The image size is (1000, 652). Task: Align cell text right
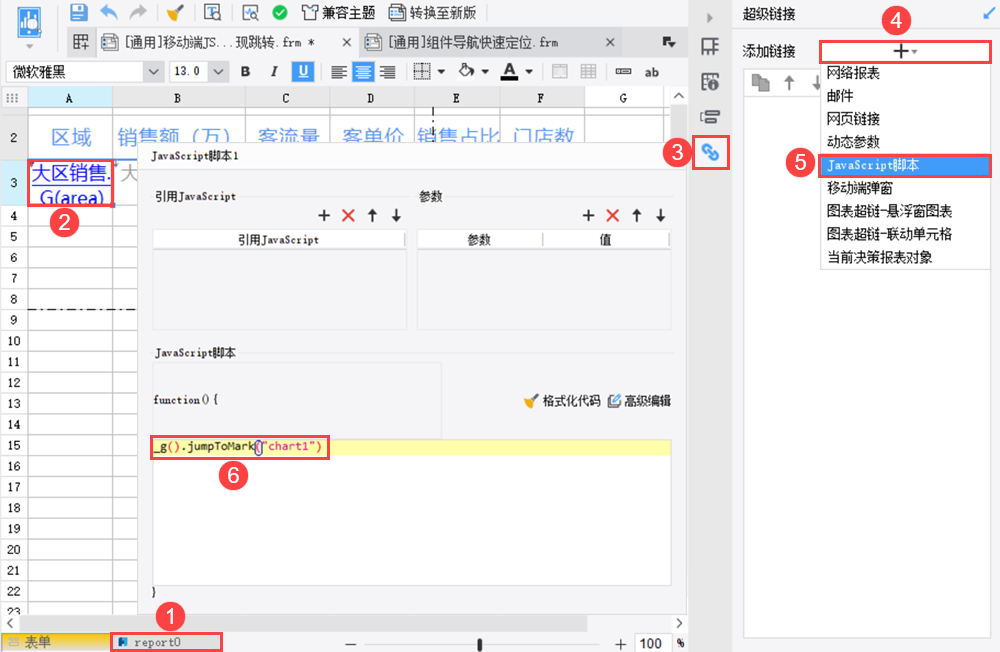pyautogui.click(x=387, y=72)
